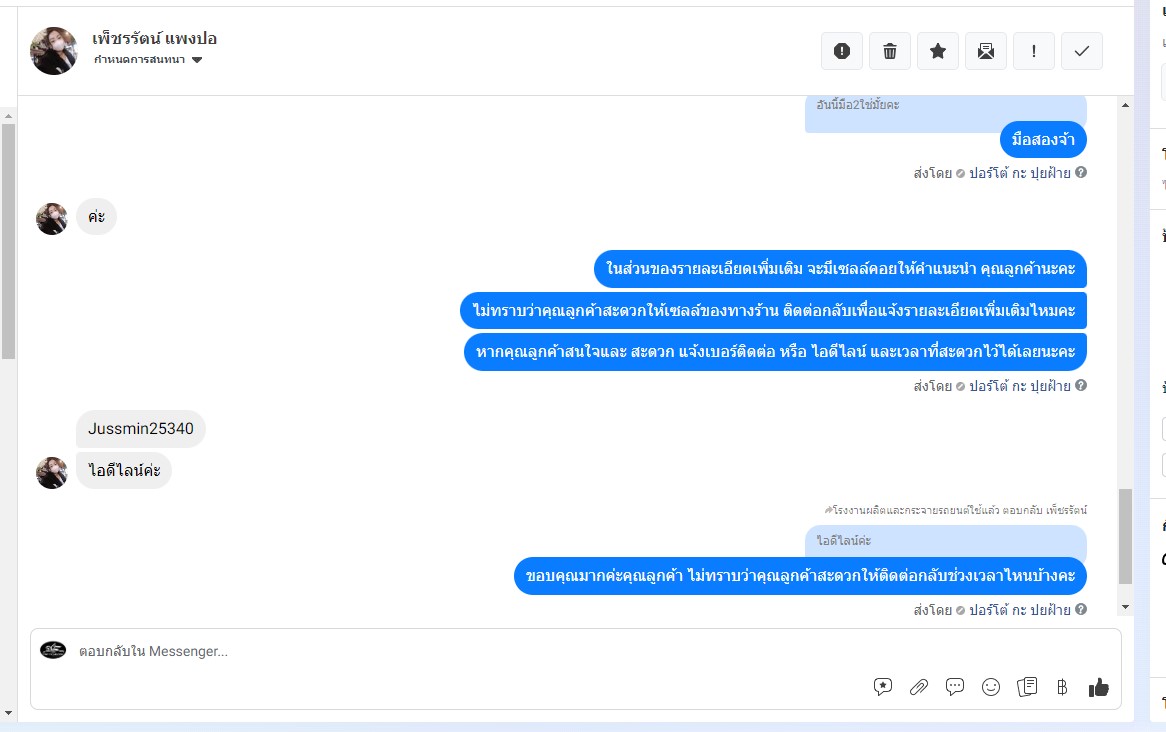Delete conversation with trash can icon
This screenshot has width=1166, height=732.
[890, 51]
